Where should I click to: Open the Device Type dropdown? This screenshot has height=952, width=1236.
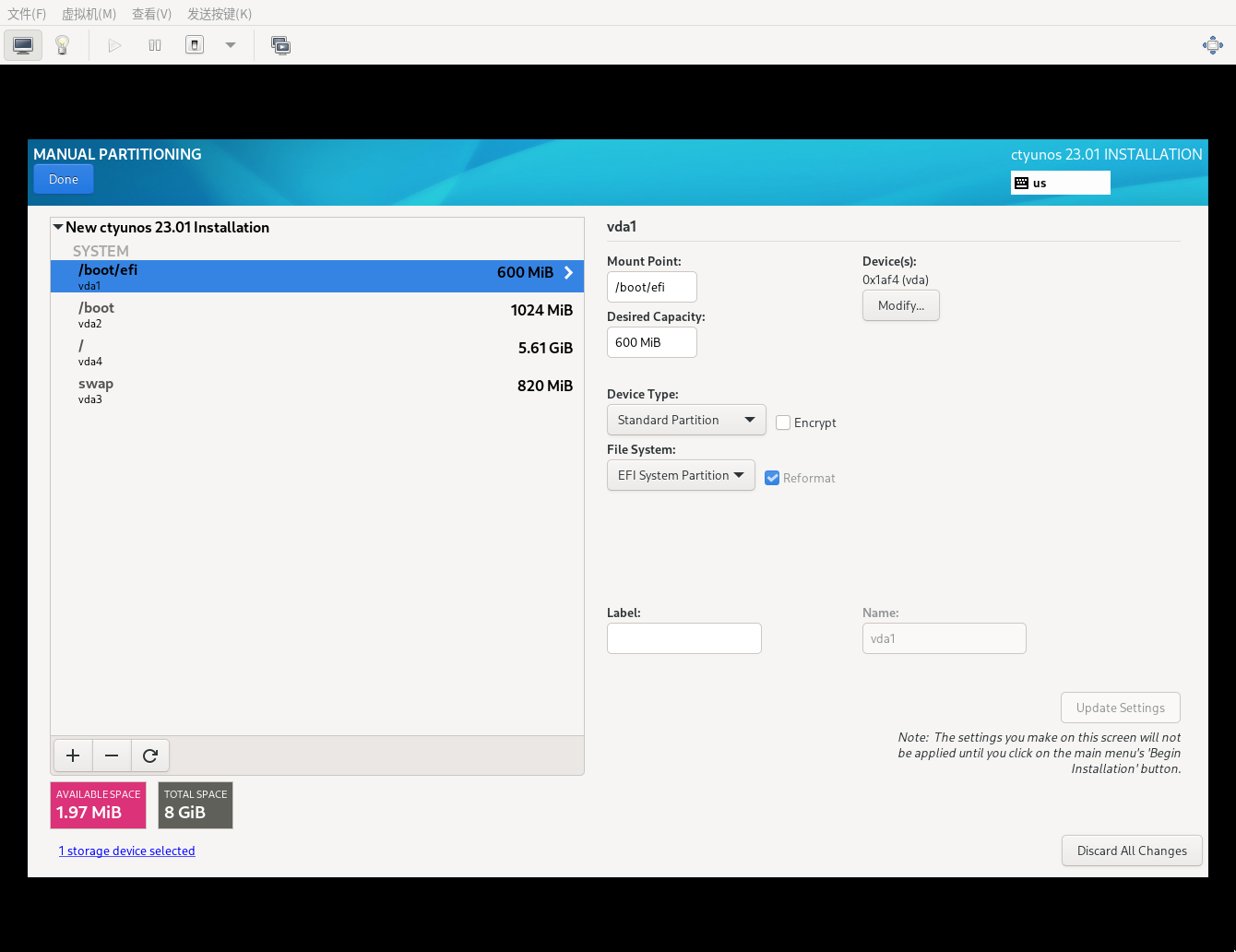(x=685, y=420)
